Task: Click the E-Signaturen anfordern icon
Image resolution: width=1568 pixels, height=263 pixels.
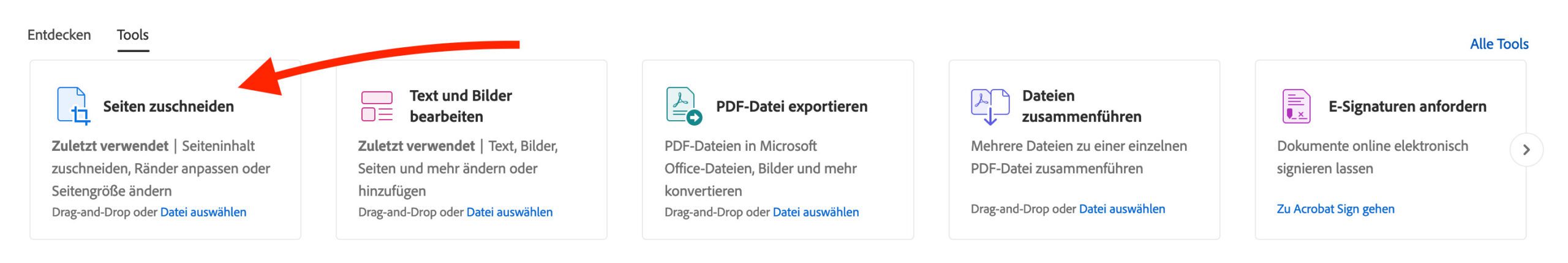Action: [1295, 106]
